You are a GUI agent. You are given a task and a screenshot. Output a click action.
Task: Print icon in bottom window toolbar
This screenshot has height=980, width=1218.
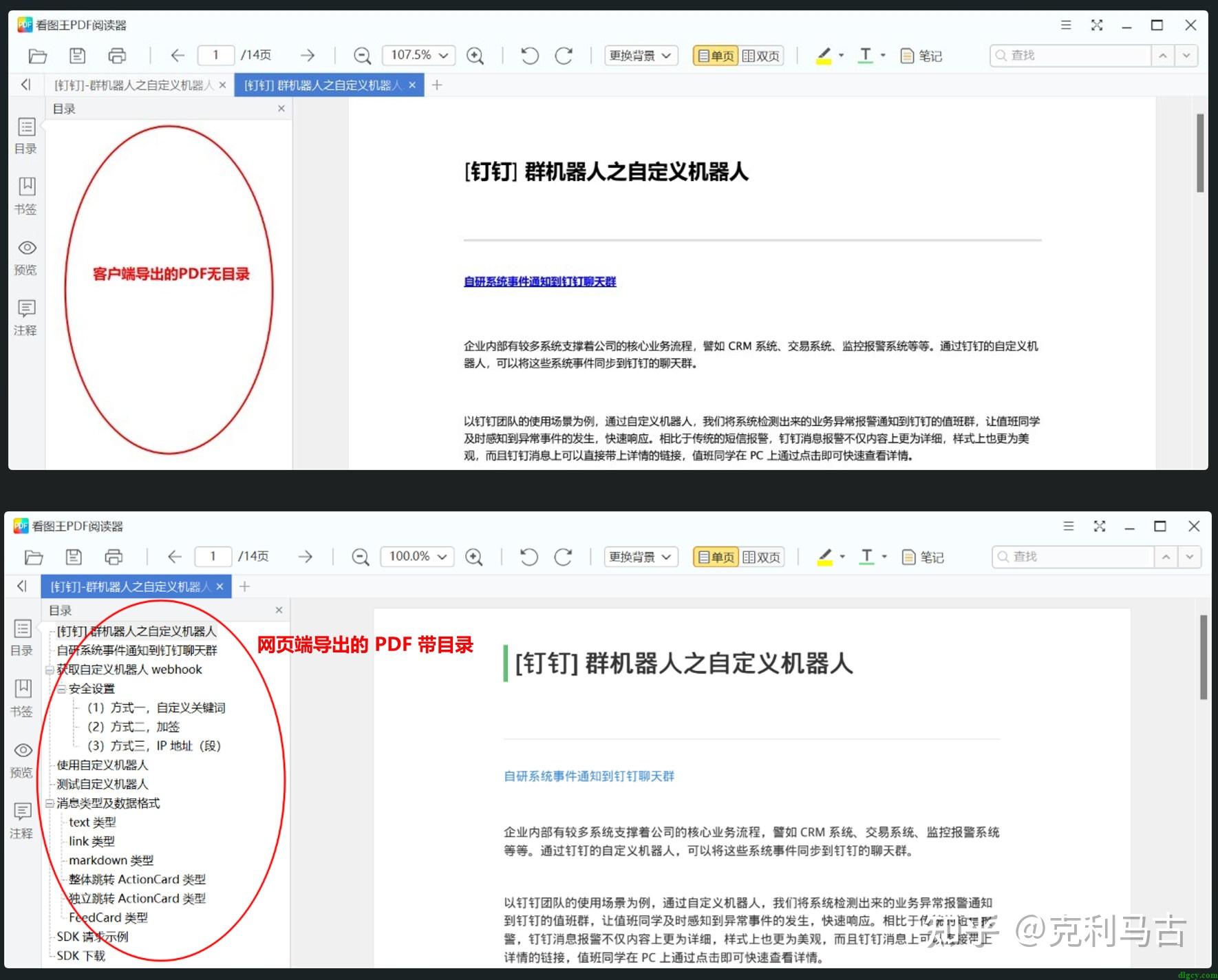[x=114, y=557]
